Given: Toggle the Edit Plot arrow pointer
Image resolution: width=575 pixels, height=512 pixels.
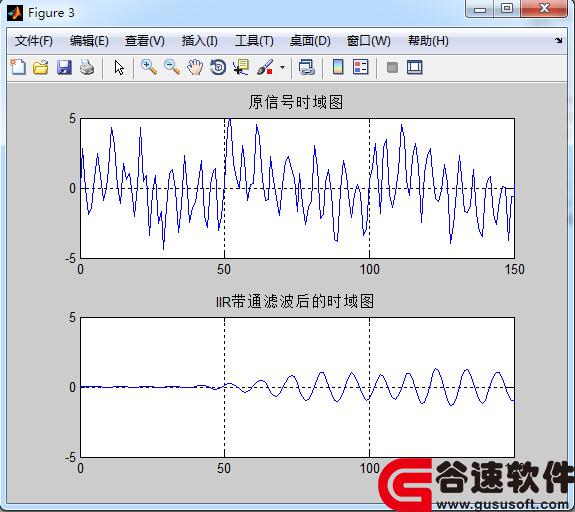Looking at the screenshot, I should [x=119, y=67].
